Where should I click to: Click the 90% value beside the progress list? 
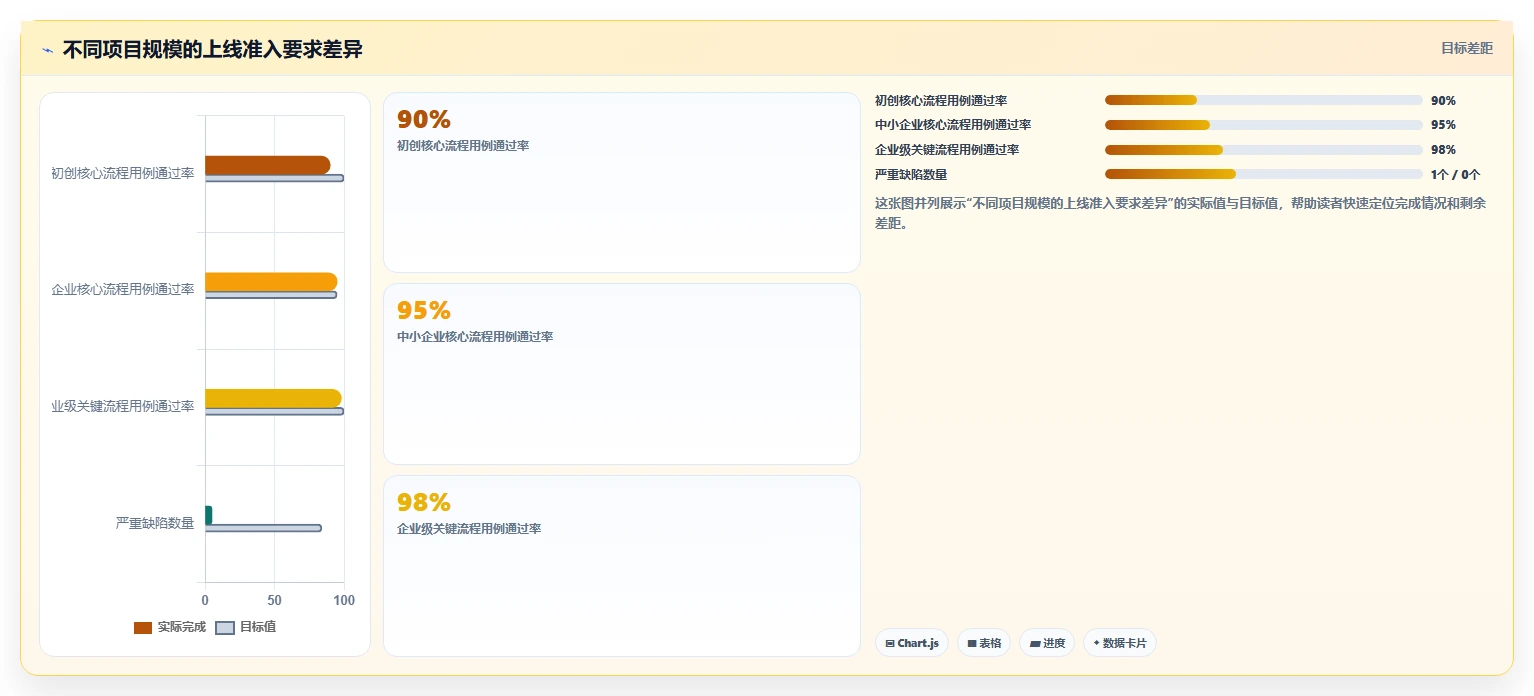tap(1443, 100)
